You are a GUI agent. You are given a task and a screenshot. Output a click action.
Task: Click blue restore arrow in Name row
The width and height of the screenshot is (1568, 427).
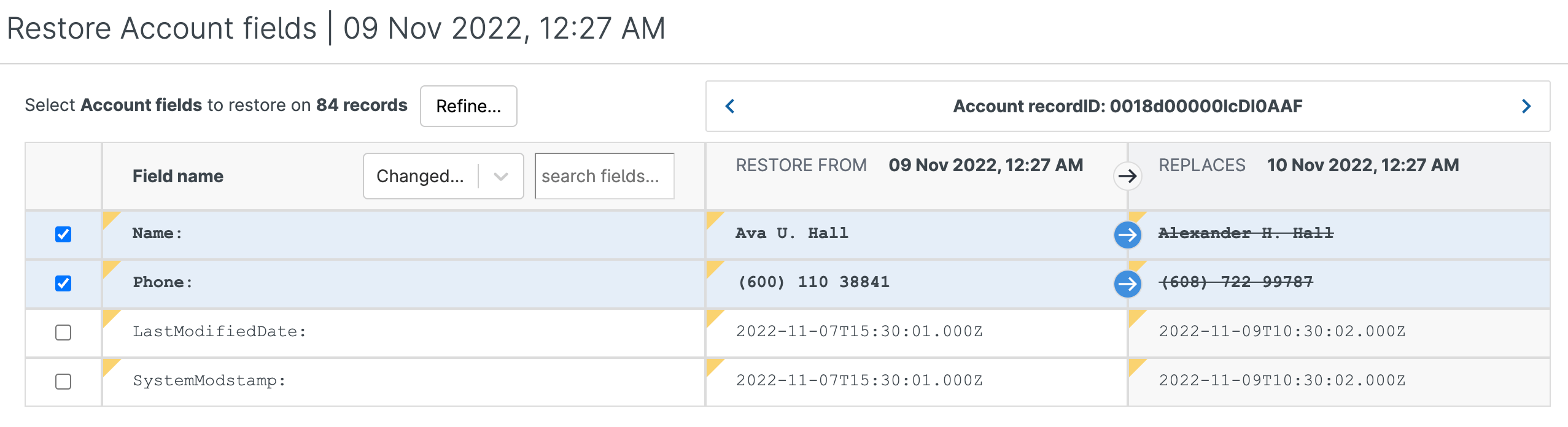tap(1127, 234)
